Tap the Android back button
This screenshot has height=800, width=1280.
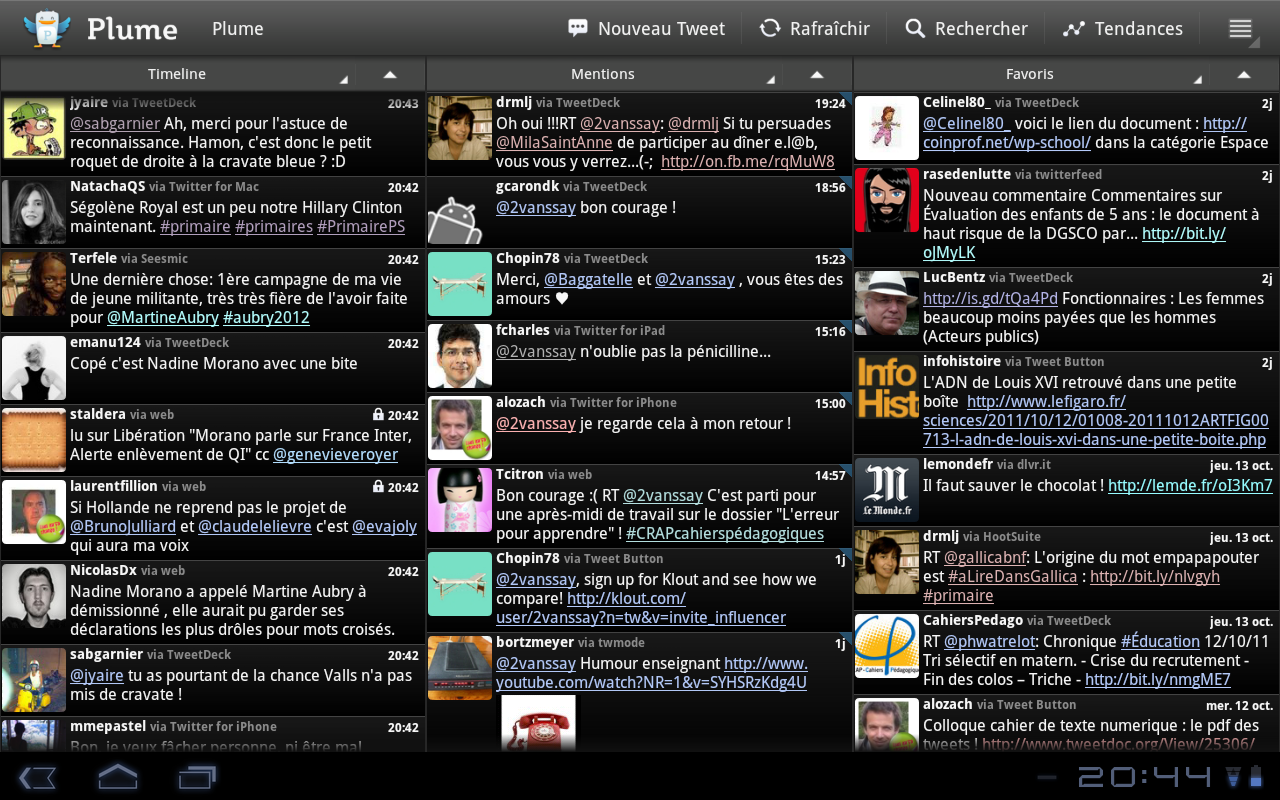pyautogui.click(x=37, y=777)
